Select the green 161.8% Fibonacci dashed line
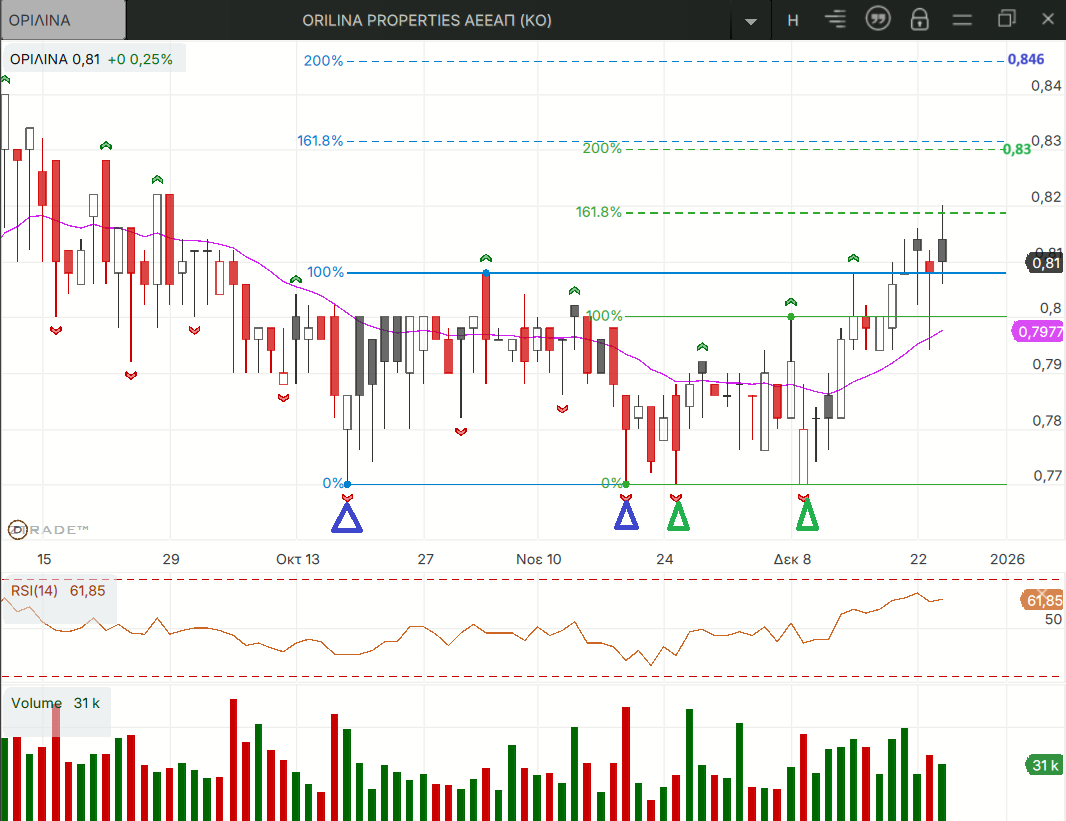The height and width of the screenshot is (821, 1066). (x=800, y=213)
